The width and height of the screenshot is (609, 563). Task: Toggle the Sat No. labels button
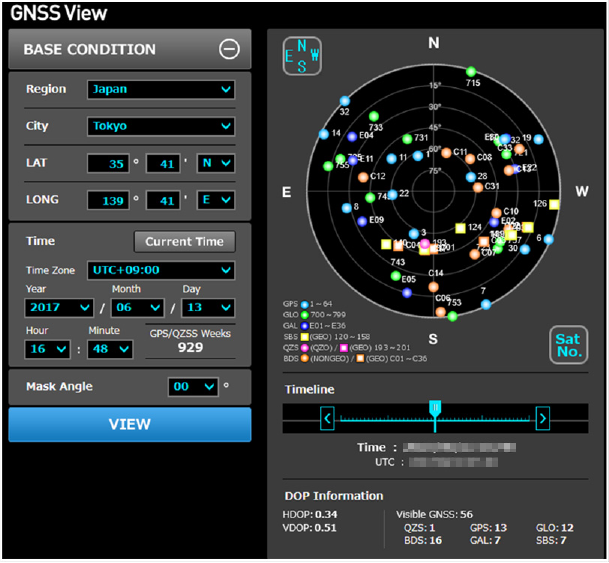569,345
